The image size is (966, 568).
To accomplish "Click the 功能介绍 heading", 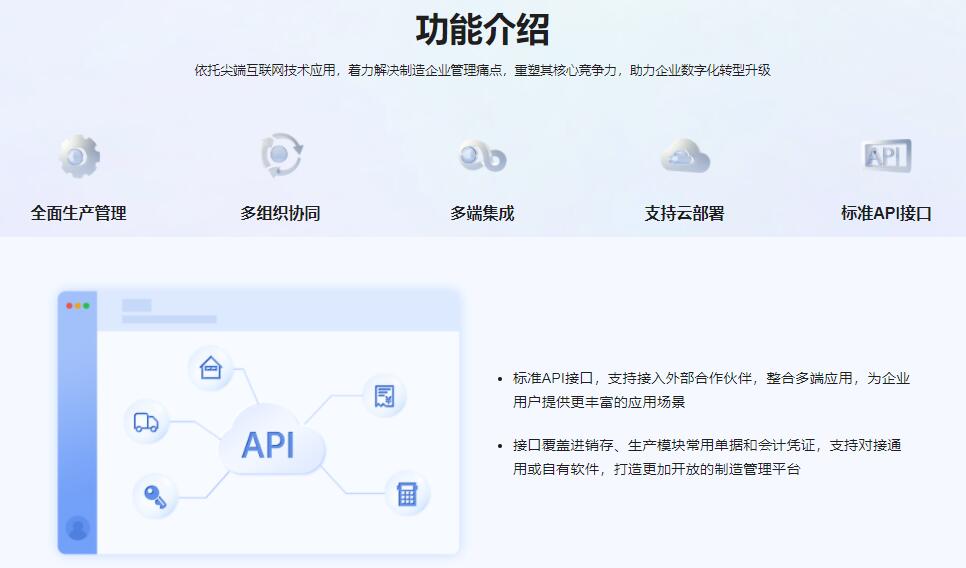I will pos(482,29).
